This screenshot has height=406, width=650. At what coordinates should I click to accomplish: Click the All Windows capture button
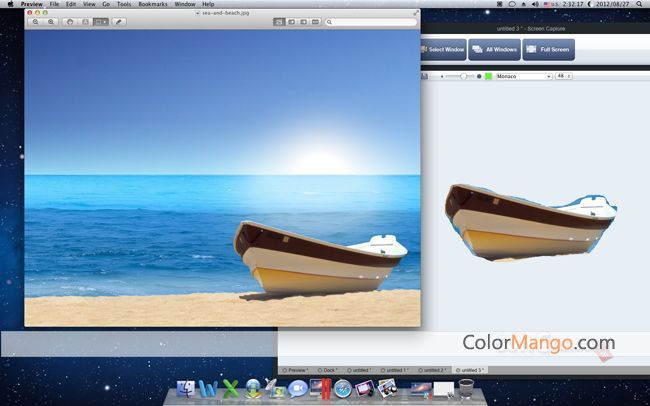(x=495, y=49)
